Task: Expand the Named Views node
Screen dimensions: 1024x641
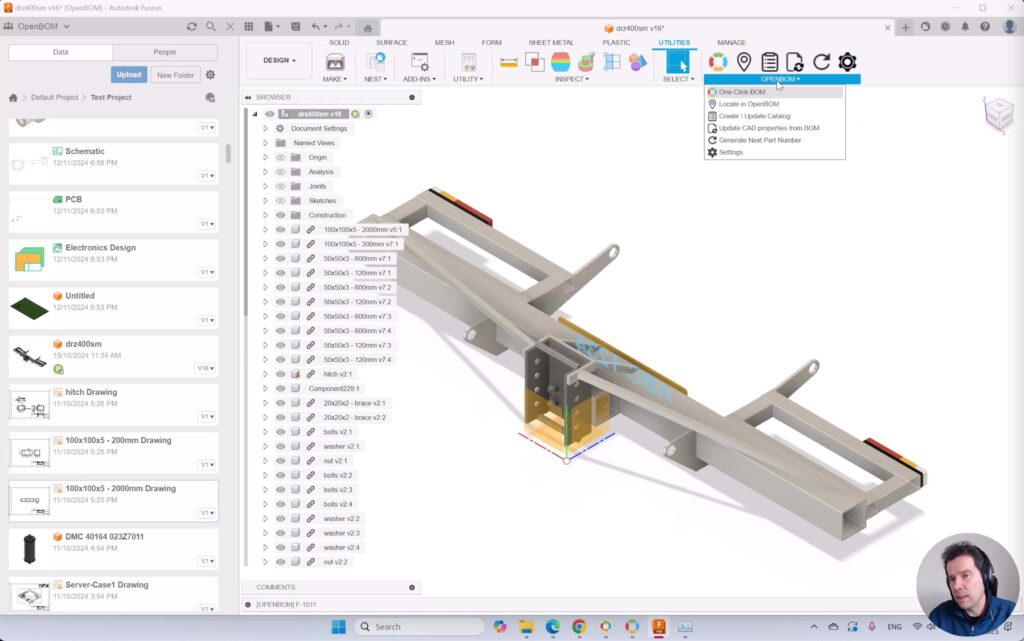Action: (265, 143)
